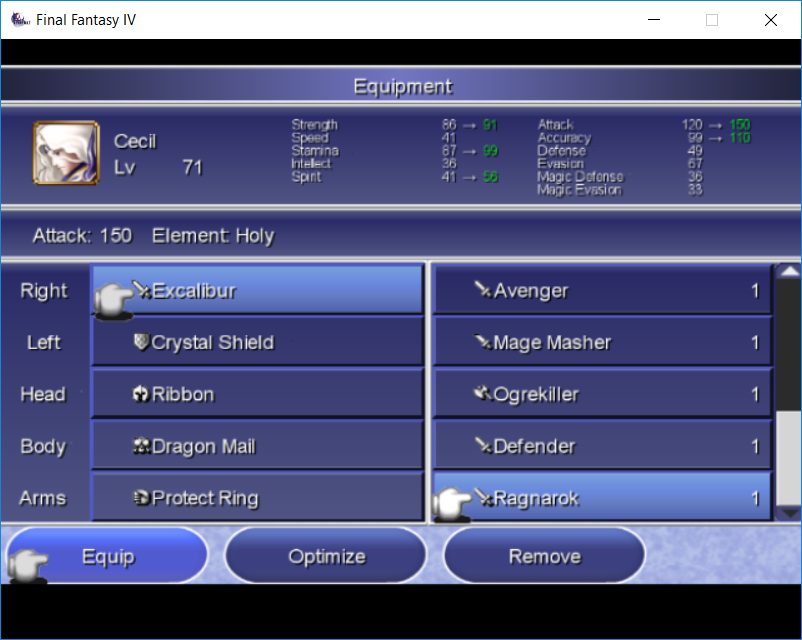Click the Equipment title header
Viewport: 802px width, 640px height.
[x=403, y=86]
